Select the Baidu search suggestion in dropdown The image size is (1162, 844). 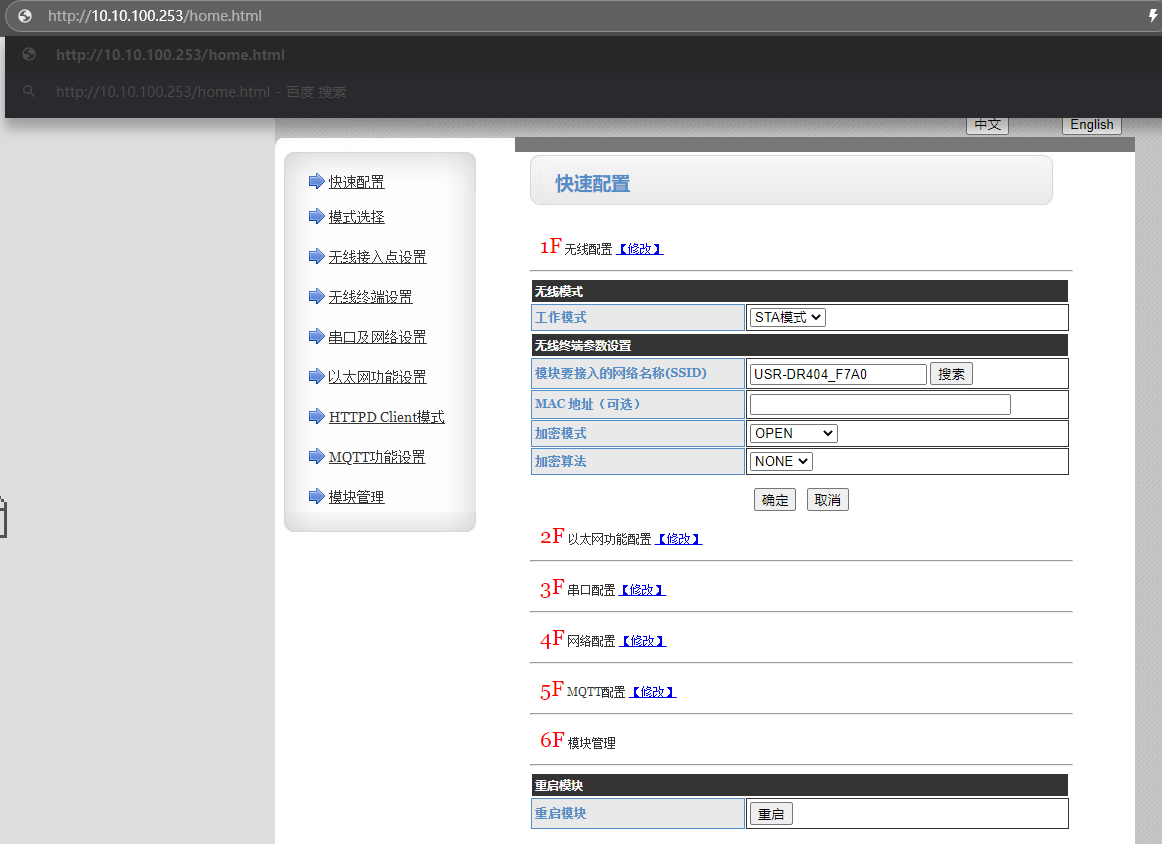pyautogui.click(x=200, y=92)
